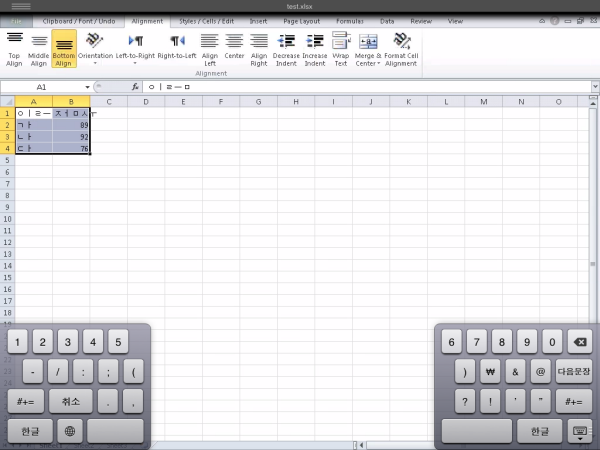The height and width of the screenshot is (450, 600).
Task: Select cell B2 containing 89
Action: pos(71,125)
